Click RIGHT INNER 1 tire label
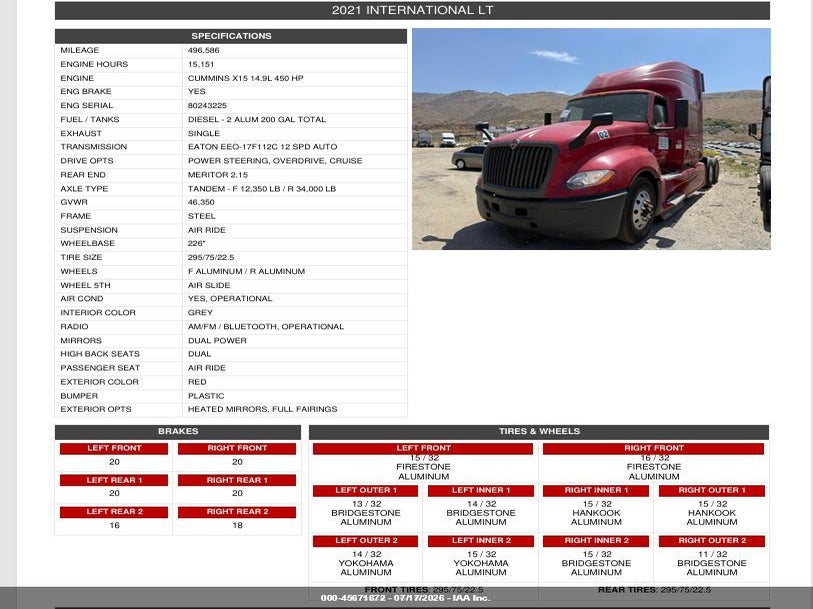This screenshot has width=813, height=609. click(x=596, y=490)
